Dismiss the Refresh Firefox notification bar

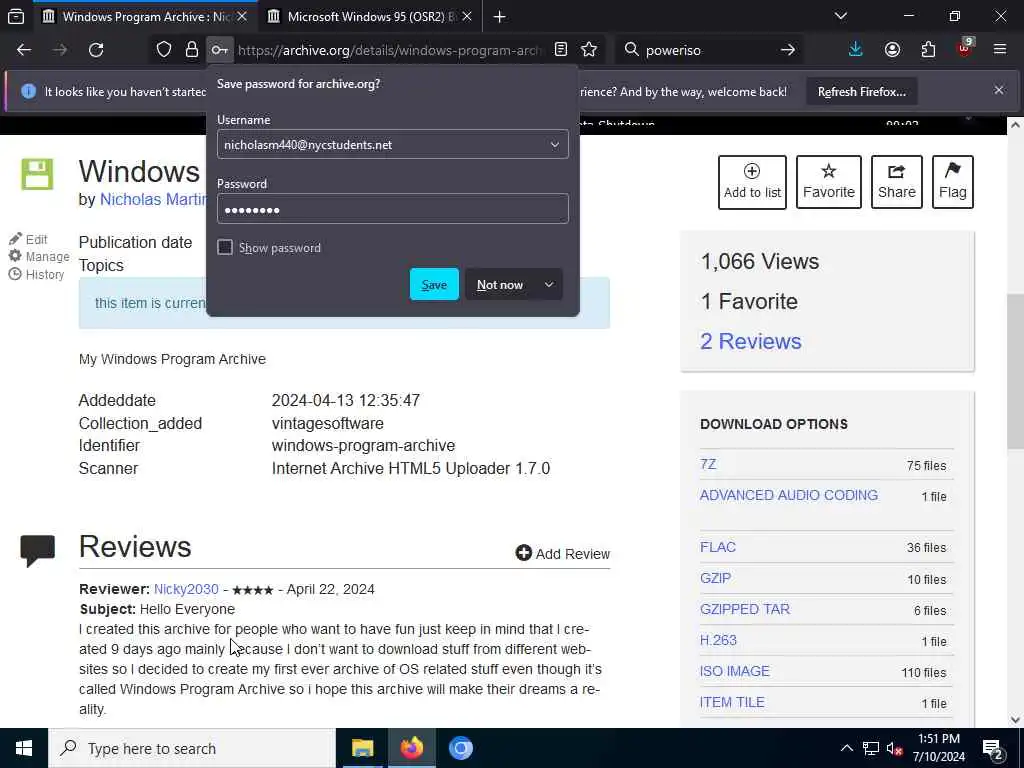point(999,90)
